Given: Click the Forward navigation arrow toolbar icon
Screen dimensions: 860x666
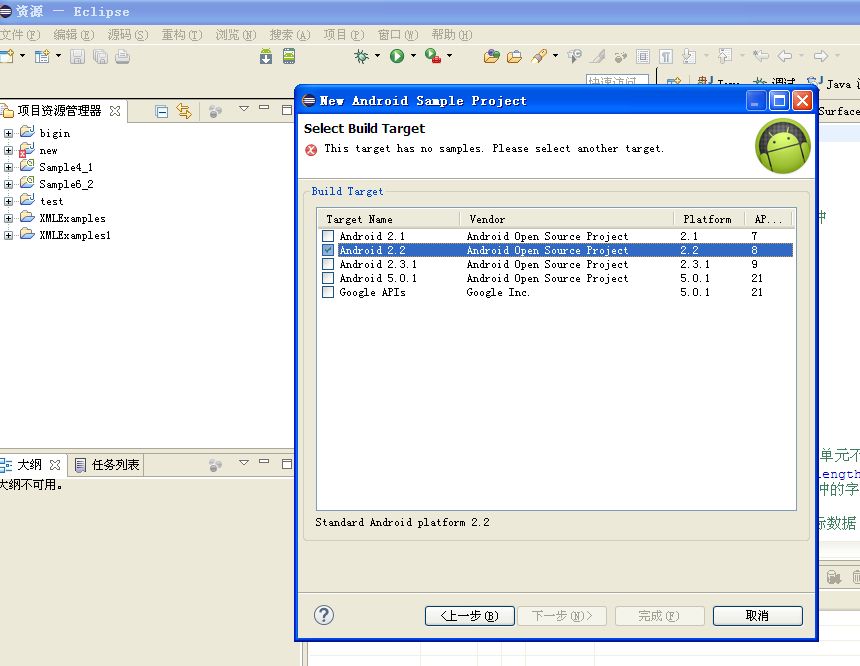Looking at the screenshot, I should point(821,56).
